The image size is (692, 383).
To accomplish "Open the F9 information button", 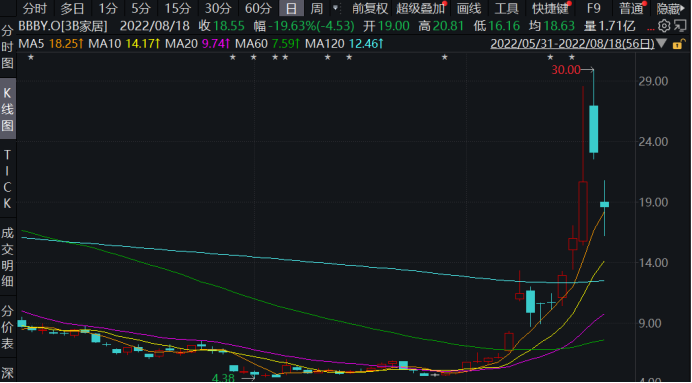I will click(x=594, y=8).
